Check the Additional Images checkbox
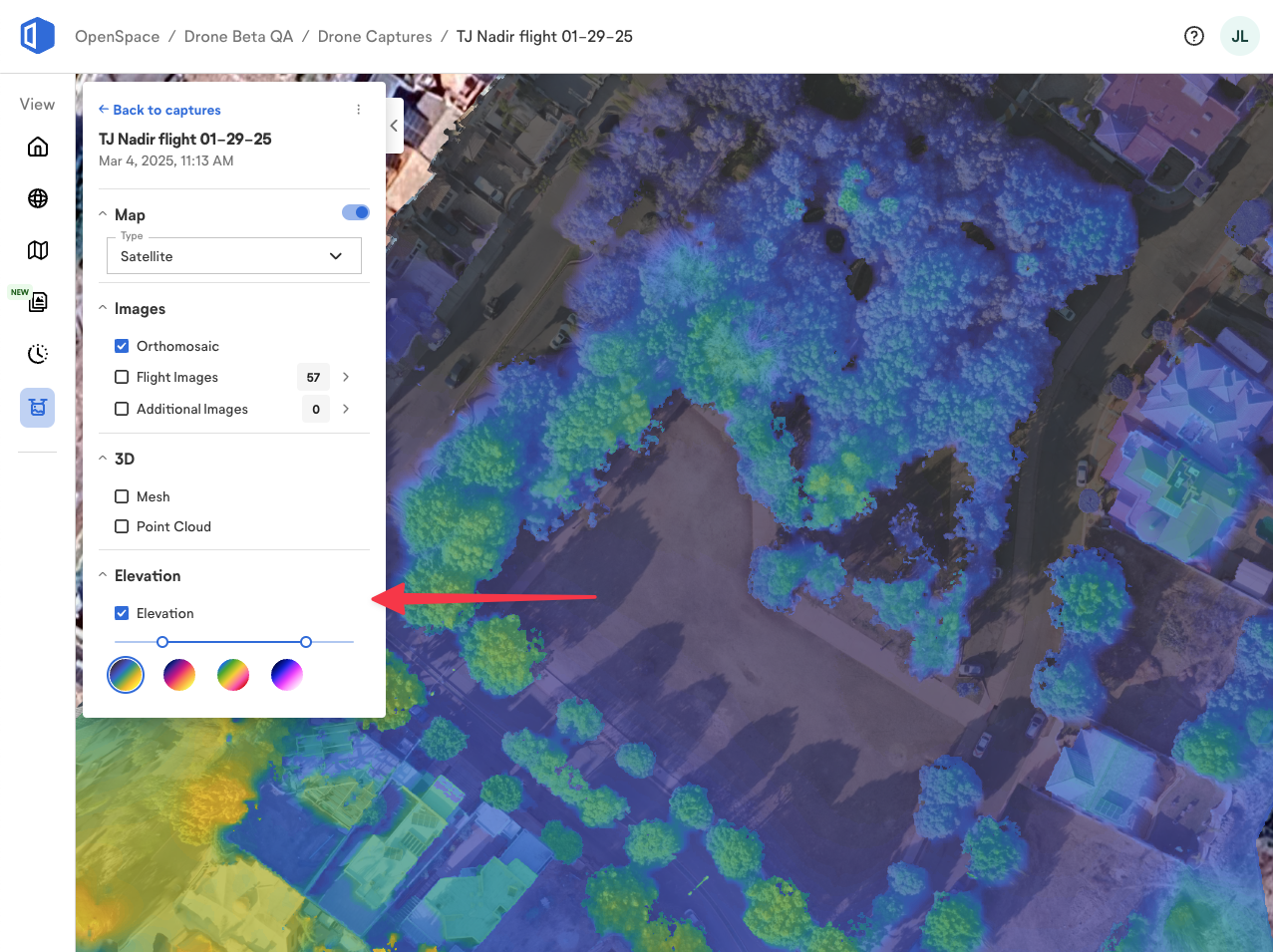 pyautogui.click(x=122, y=409)
